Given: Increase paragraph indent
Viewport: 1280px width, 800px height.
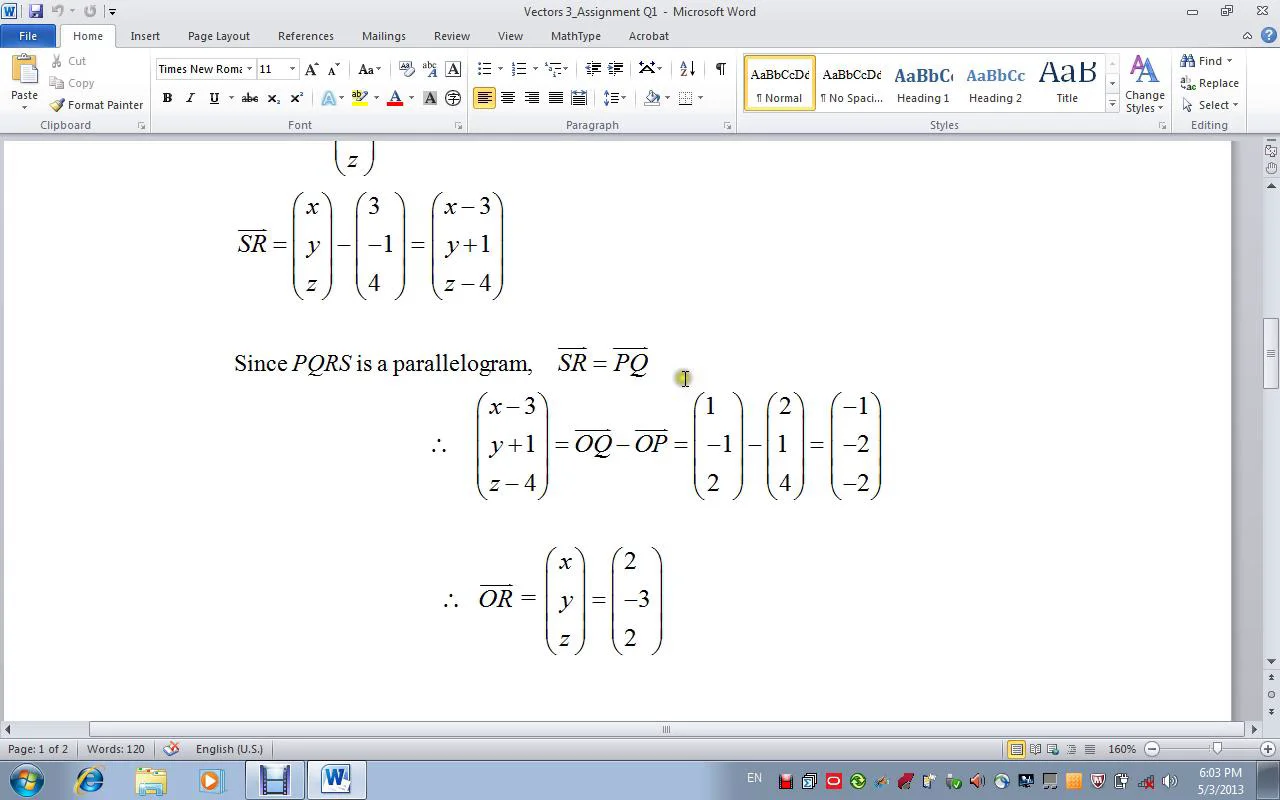Looking at the screenshot, I should click(616, 69).
